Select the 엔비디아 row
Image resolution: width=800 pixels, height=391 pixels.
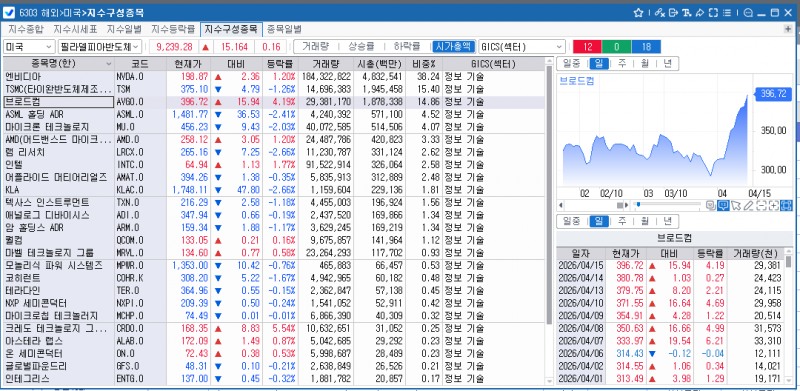click(273, 77)
